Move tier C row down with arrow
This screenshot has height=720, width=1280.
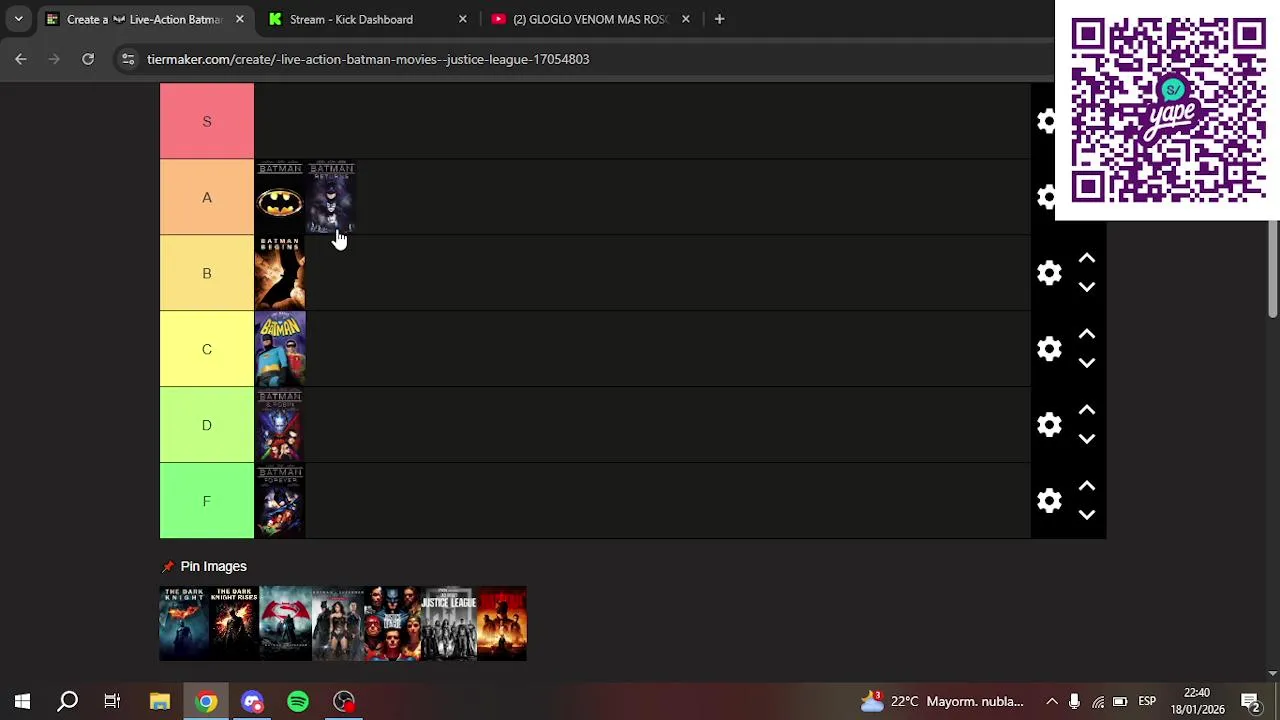(x=1087, y=363)
